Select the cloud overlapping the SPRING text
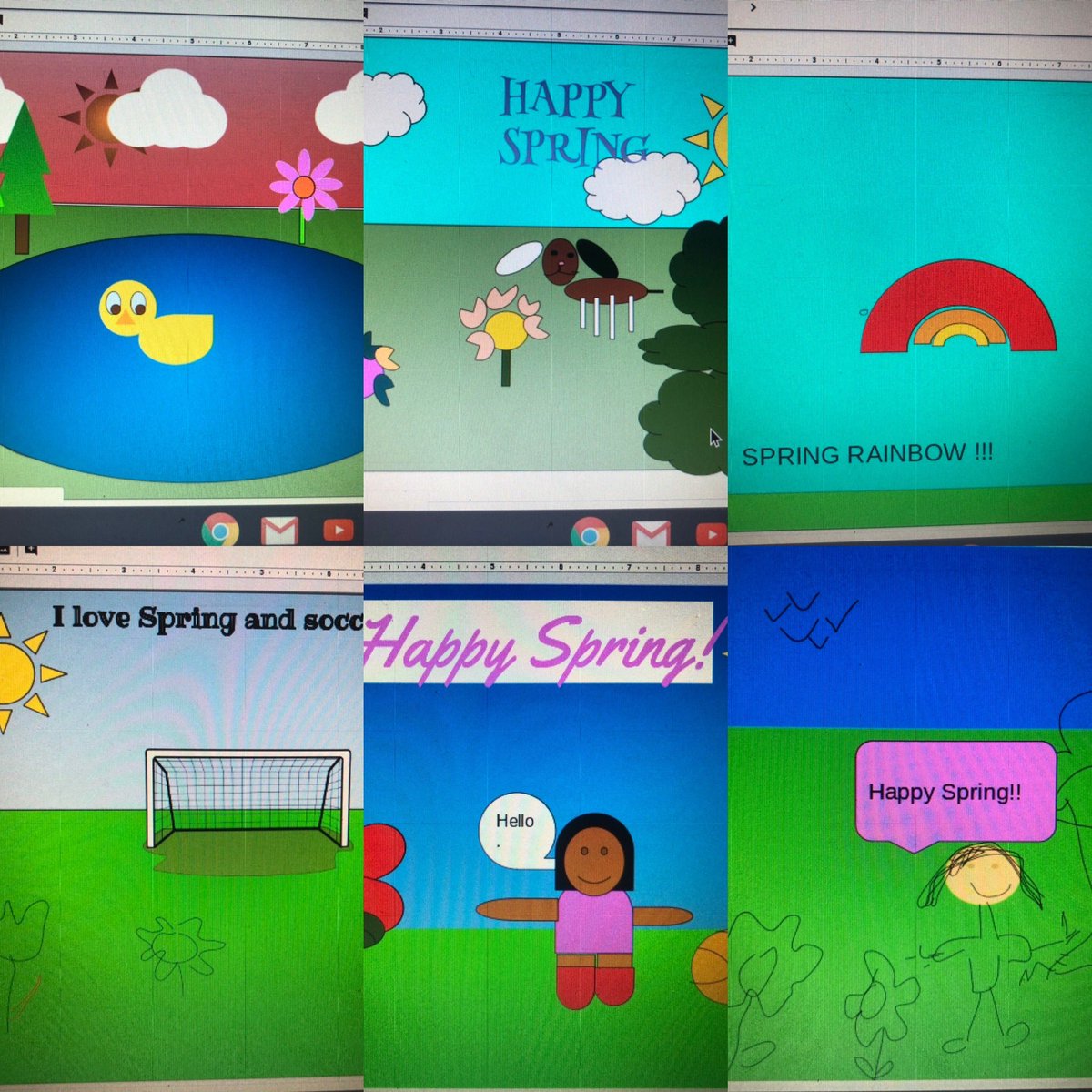Viewport: 1092px width, 1092px height. [x=641, y=187]
